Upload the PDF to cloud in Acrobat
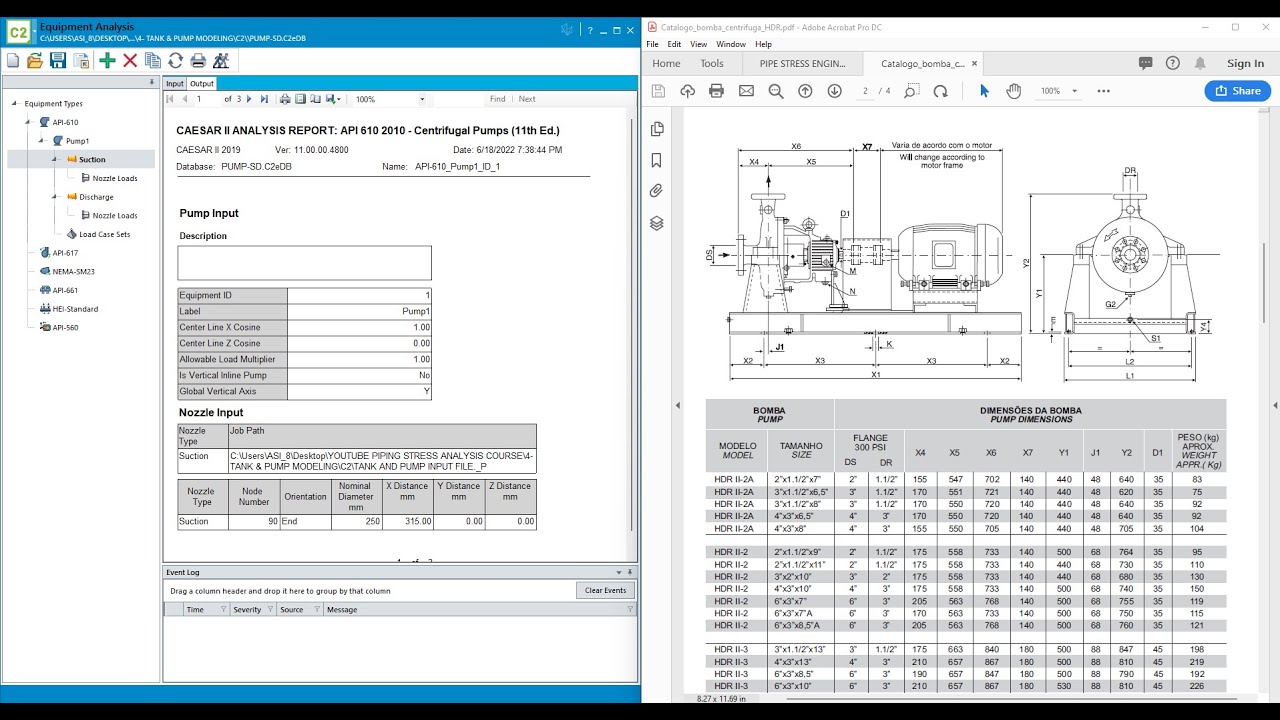The height and width of the screenshot is (720, 1280). (687, 91)
